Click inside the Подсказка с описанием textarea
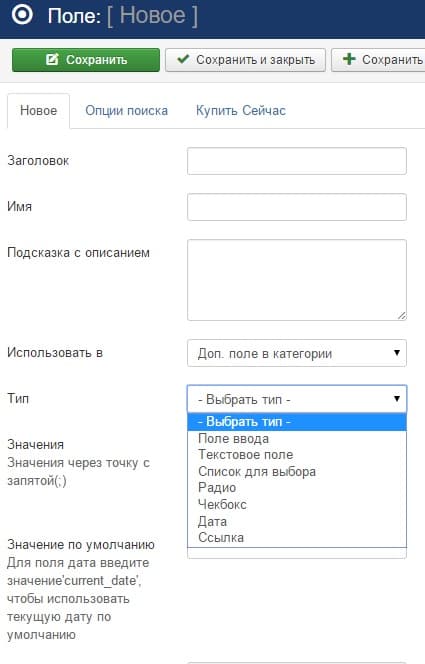 297,280
